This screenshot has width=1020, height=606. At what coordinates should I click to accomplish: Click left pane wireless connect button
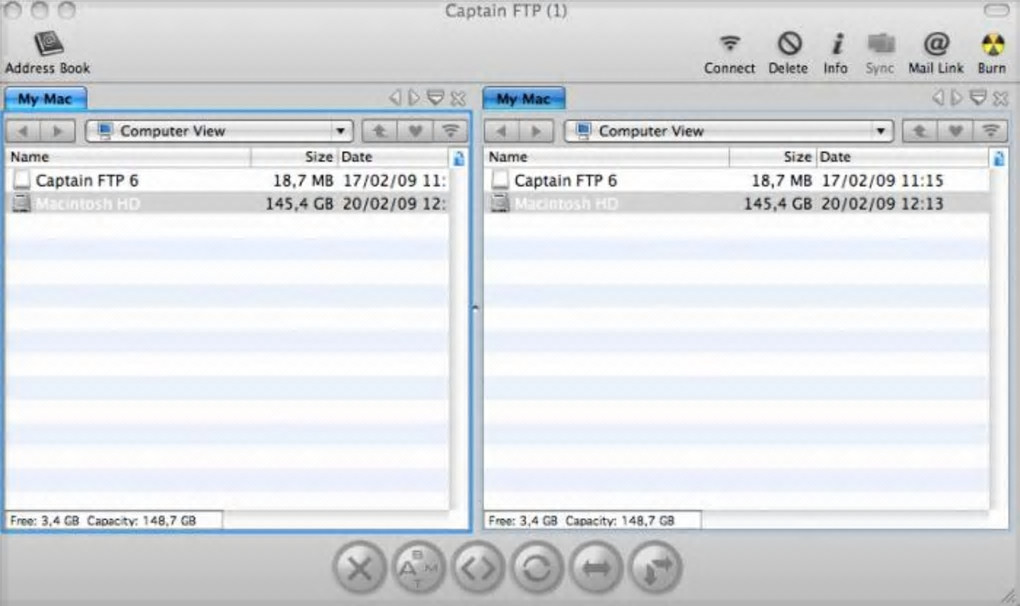click(x=450, y=131)
